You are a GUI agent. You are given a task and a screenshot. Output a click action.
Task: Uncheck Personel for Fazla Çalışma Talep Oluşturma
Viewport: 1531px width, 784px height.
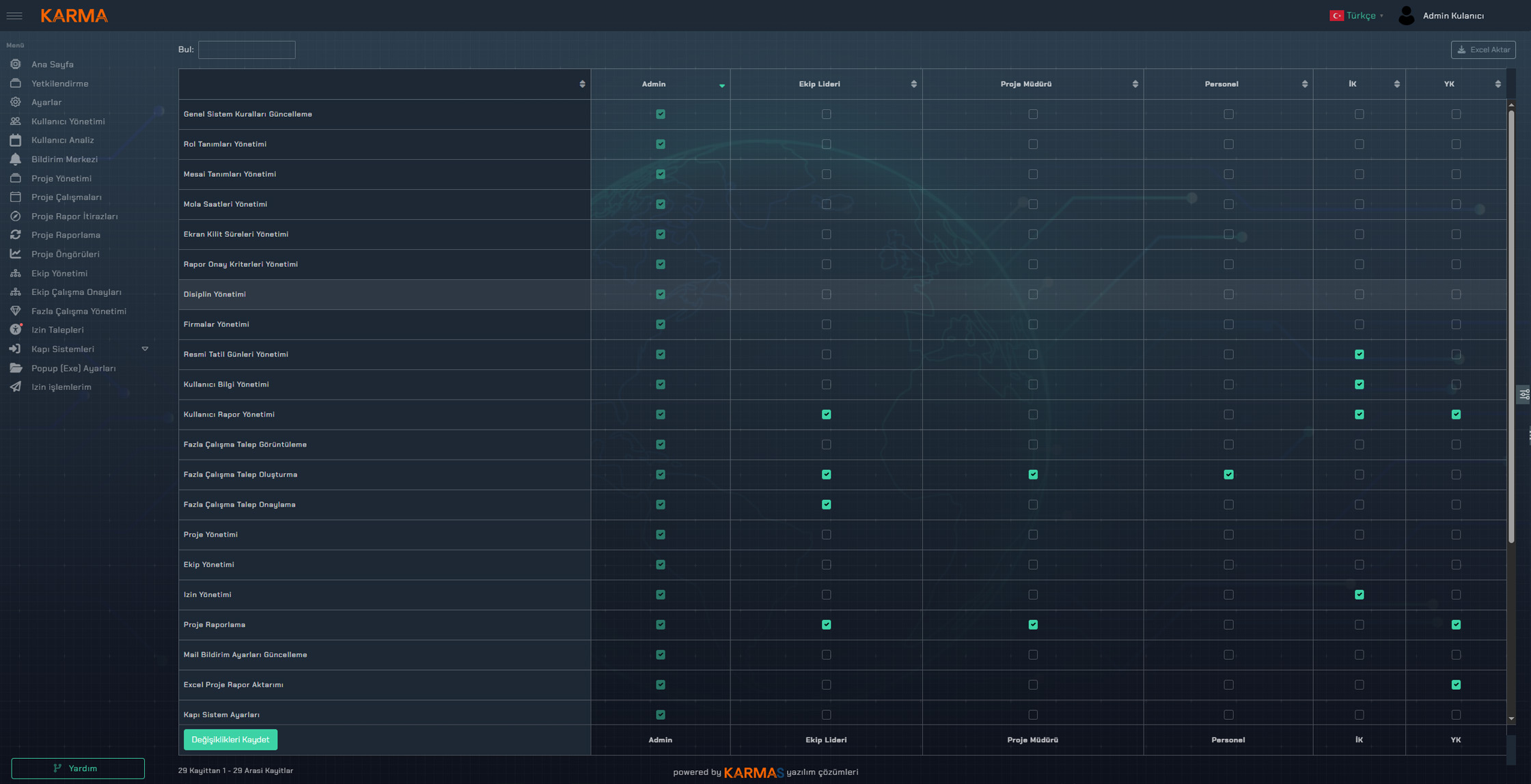(1228, 475)
